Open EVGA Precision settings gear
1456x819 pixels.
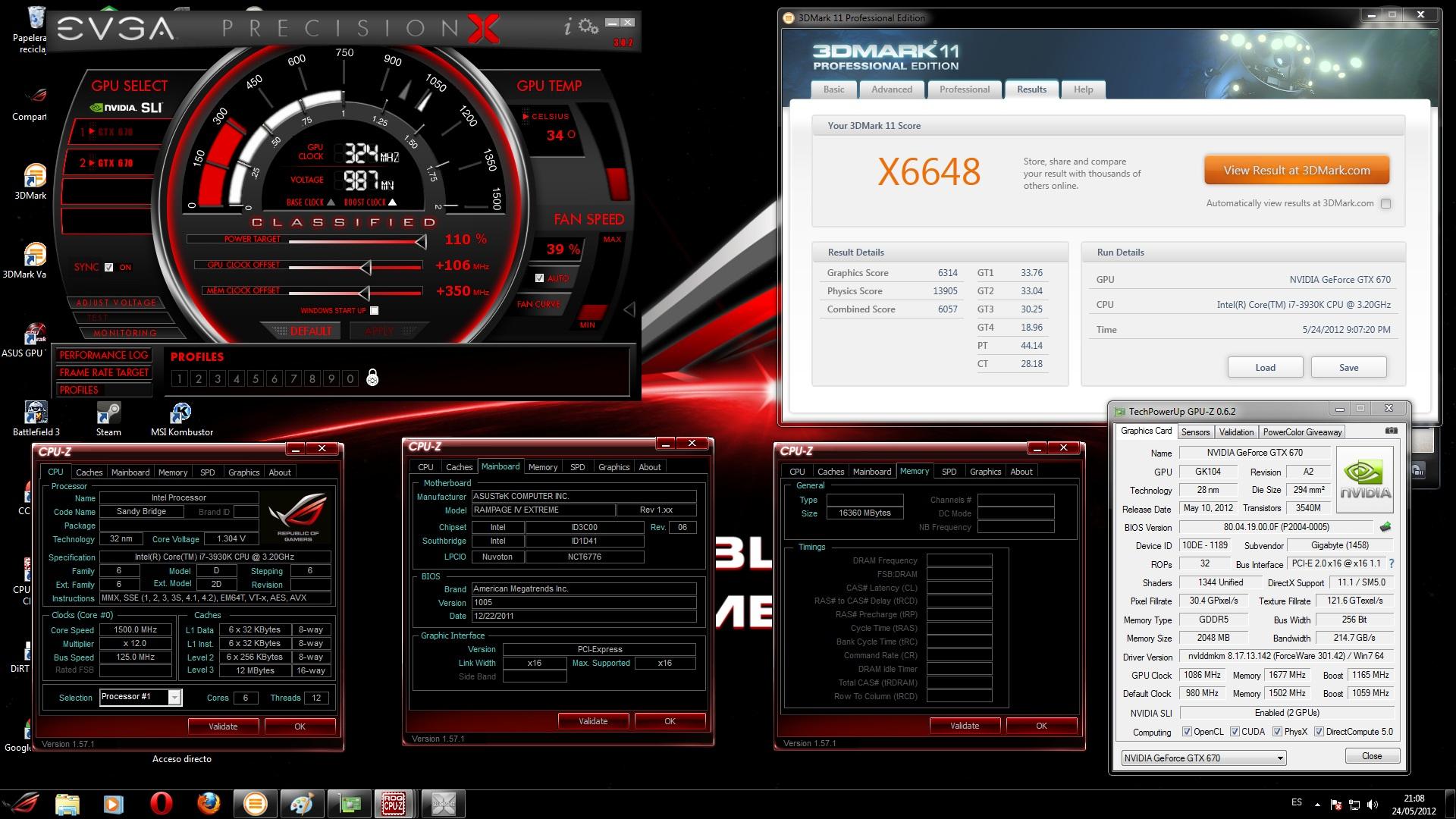click(x=588, y=27)
